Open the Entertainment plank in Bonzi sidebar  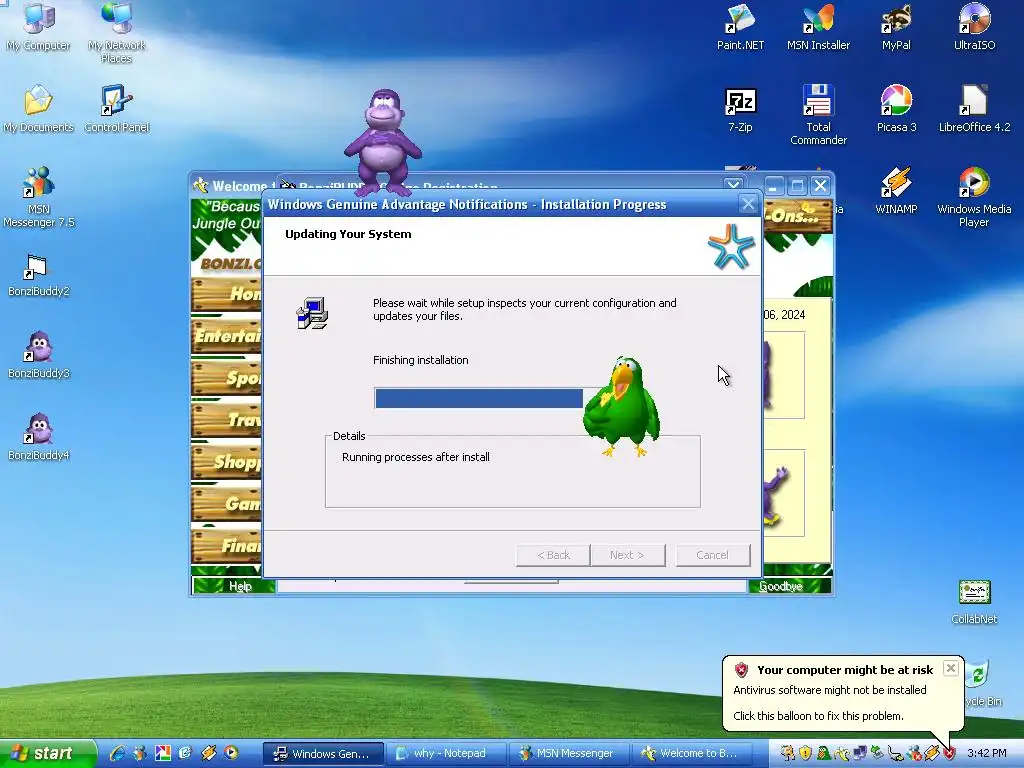point(227,336)
